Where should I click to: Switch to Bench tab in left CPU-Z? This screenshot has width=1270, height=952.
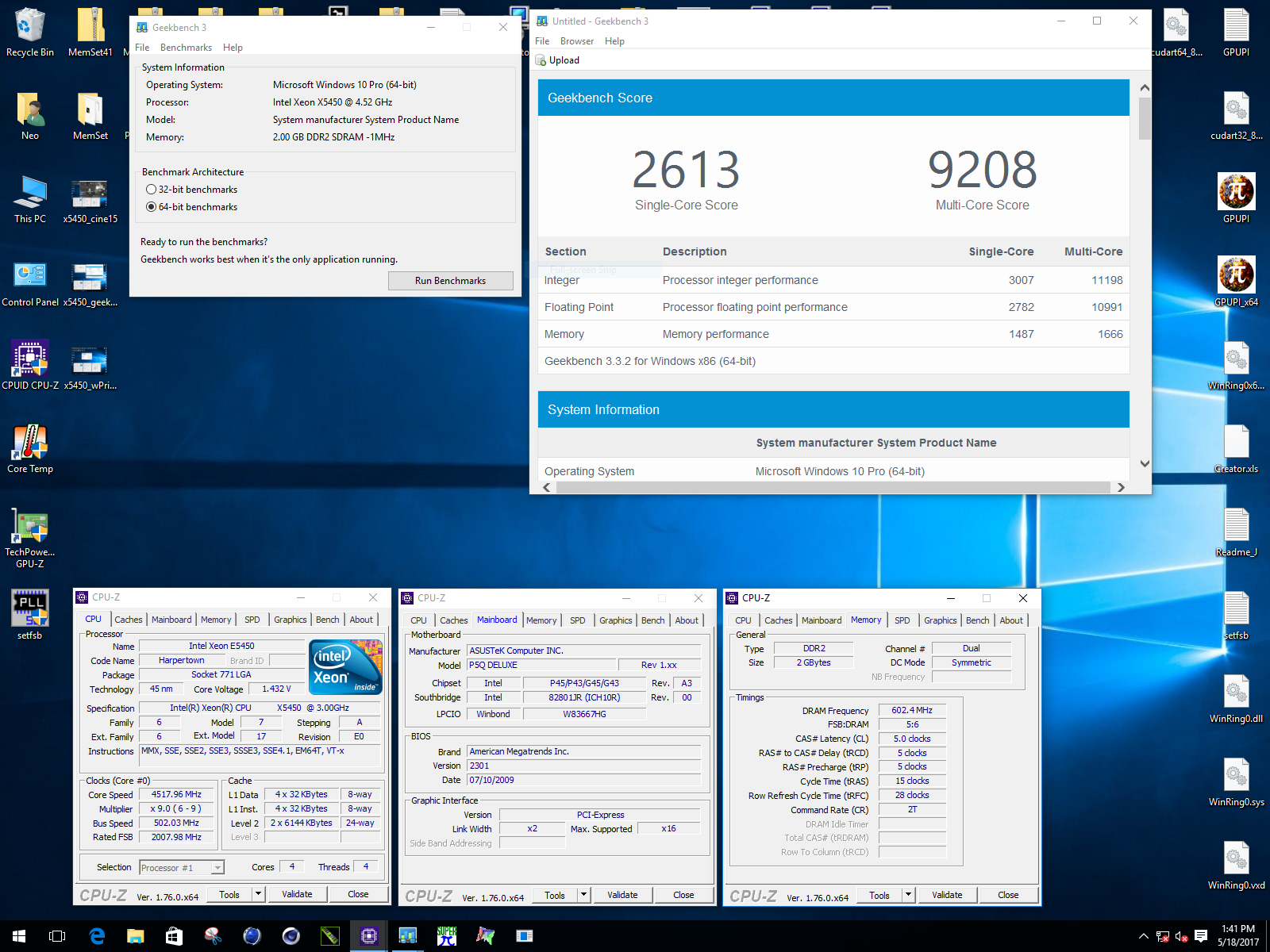(328, 620)
